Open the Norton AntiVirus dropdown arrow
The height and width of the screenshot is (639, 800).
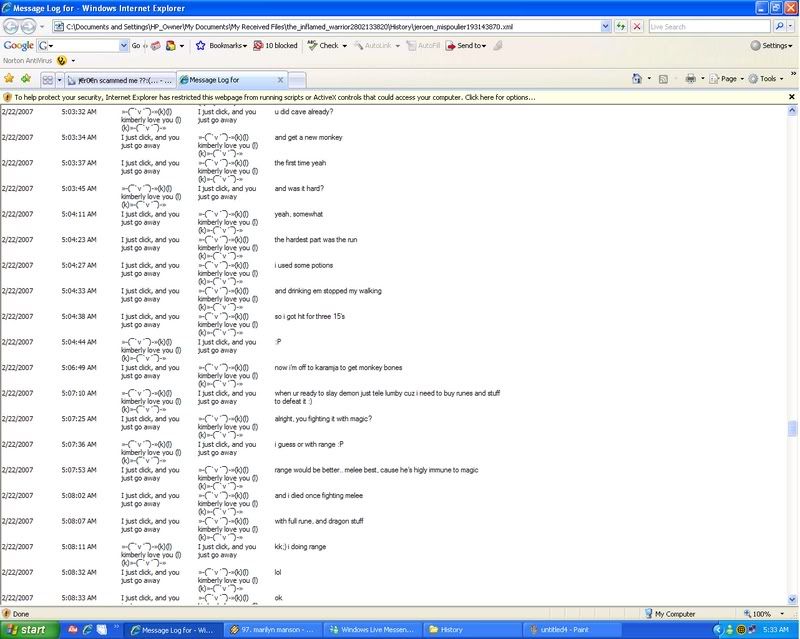[x=73, y=61]
